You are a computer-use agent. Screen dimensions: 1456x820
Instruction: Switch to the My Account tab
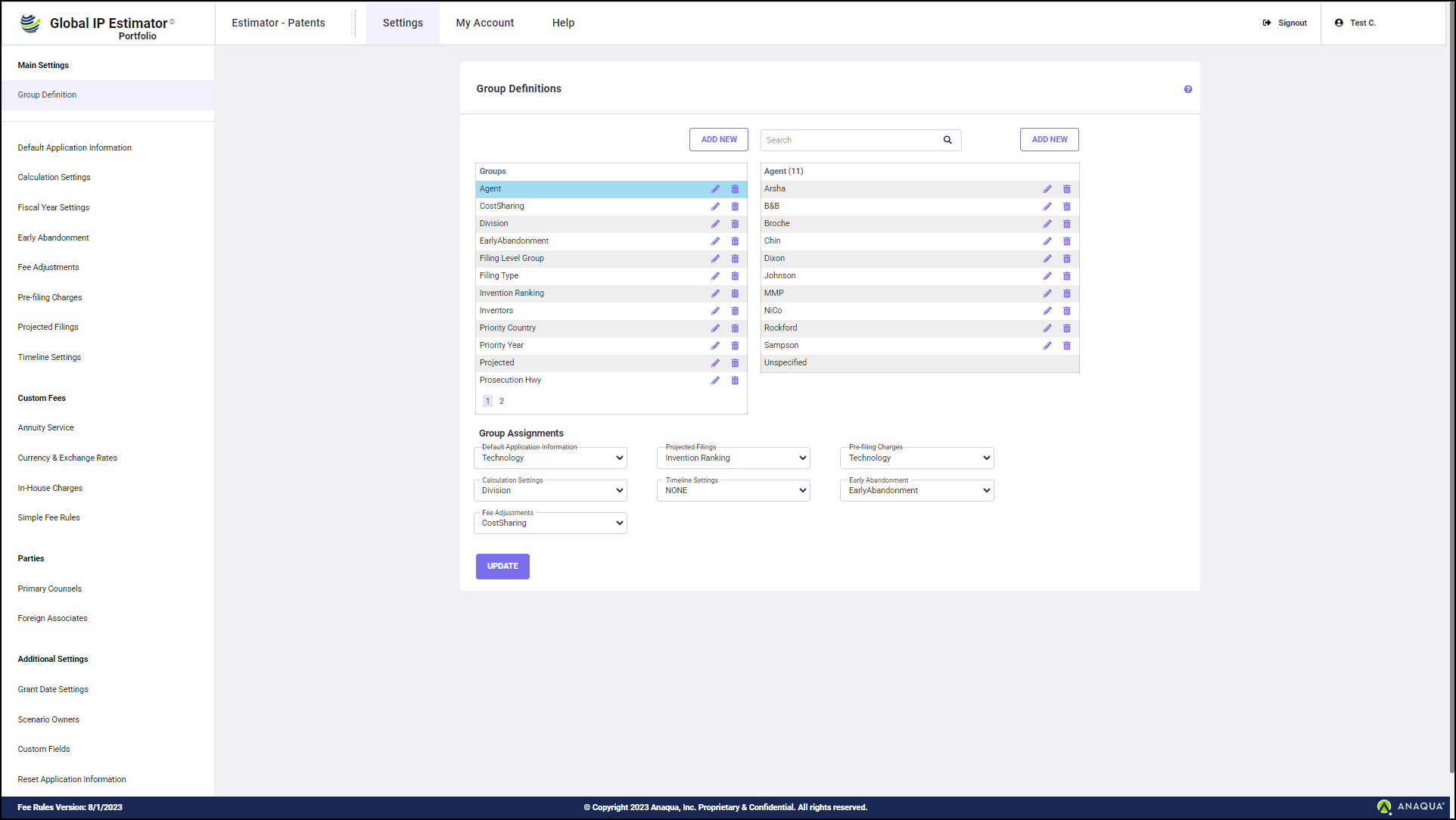484,23
